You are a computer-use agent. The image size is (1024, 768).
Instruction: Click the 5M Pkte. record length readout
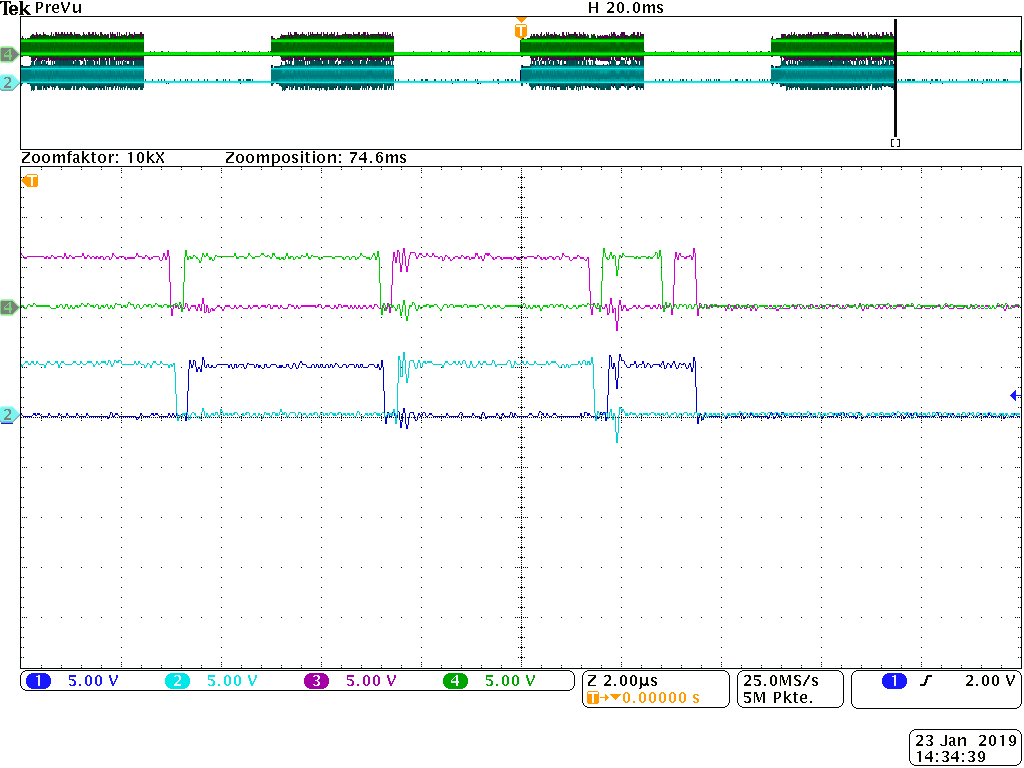(x=777, y=697)
